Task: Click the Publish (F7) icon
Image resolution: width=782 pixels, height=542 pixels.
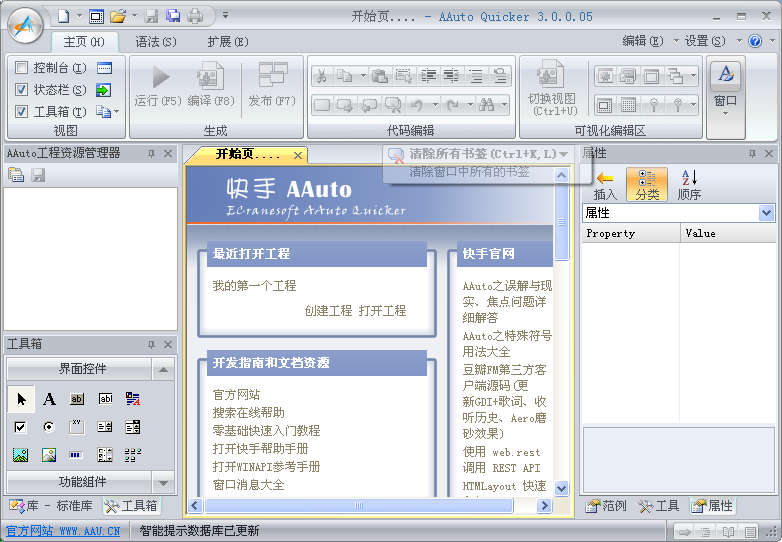Action: coord(273,75)
